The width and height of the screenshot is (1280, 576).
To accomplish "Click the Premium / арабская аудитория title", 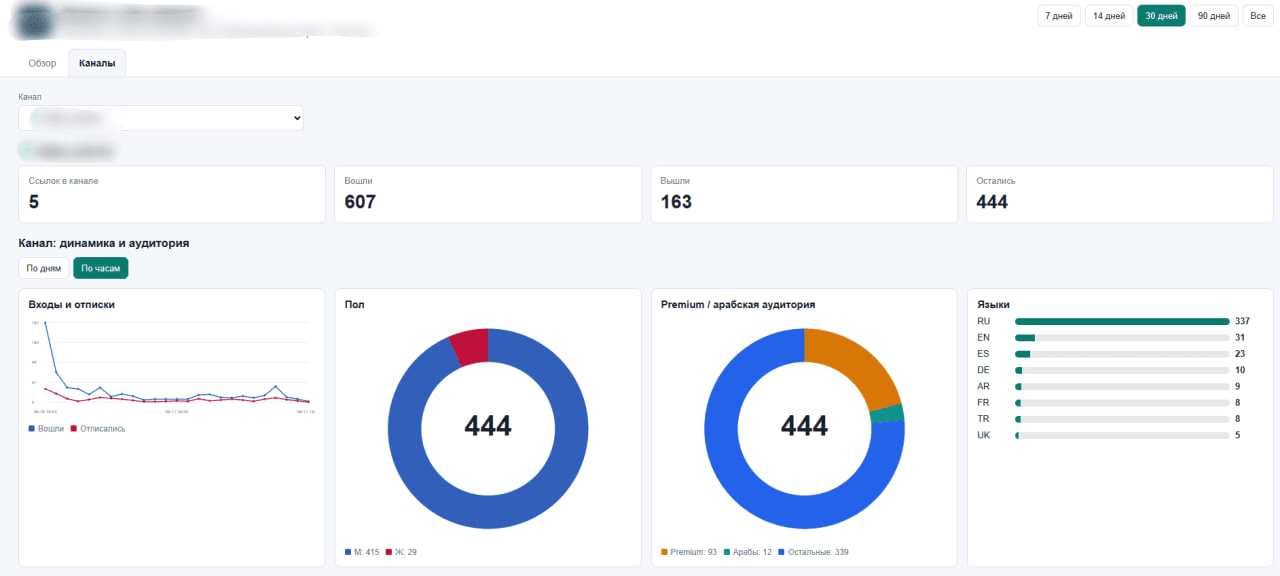I will [738, 304].
